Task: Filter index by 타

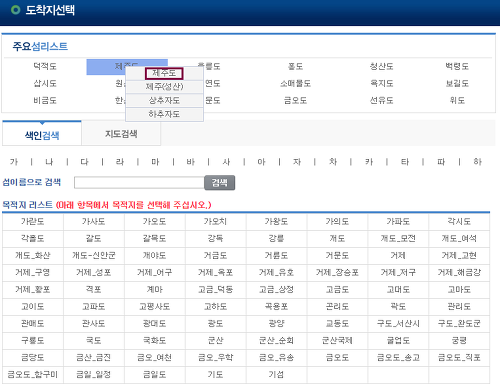Action: pos(405,162)
